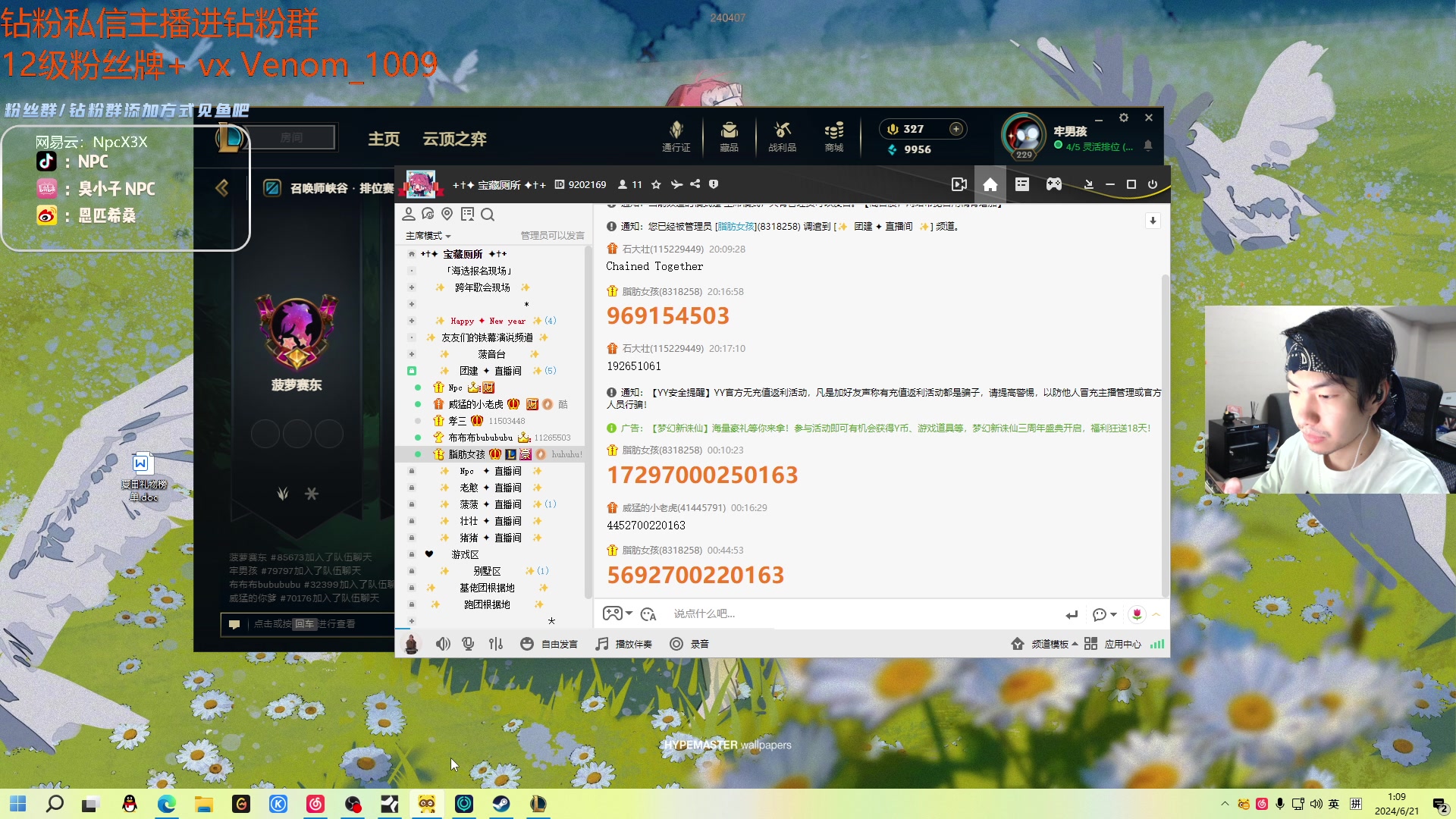Open 牢男孩 profile avatar in League
1456x819 pixels.
tap(1024, 135)
